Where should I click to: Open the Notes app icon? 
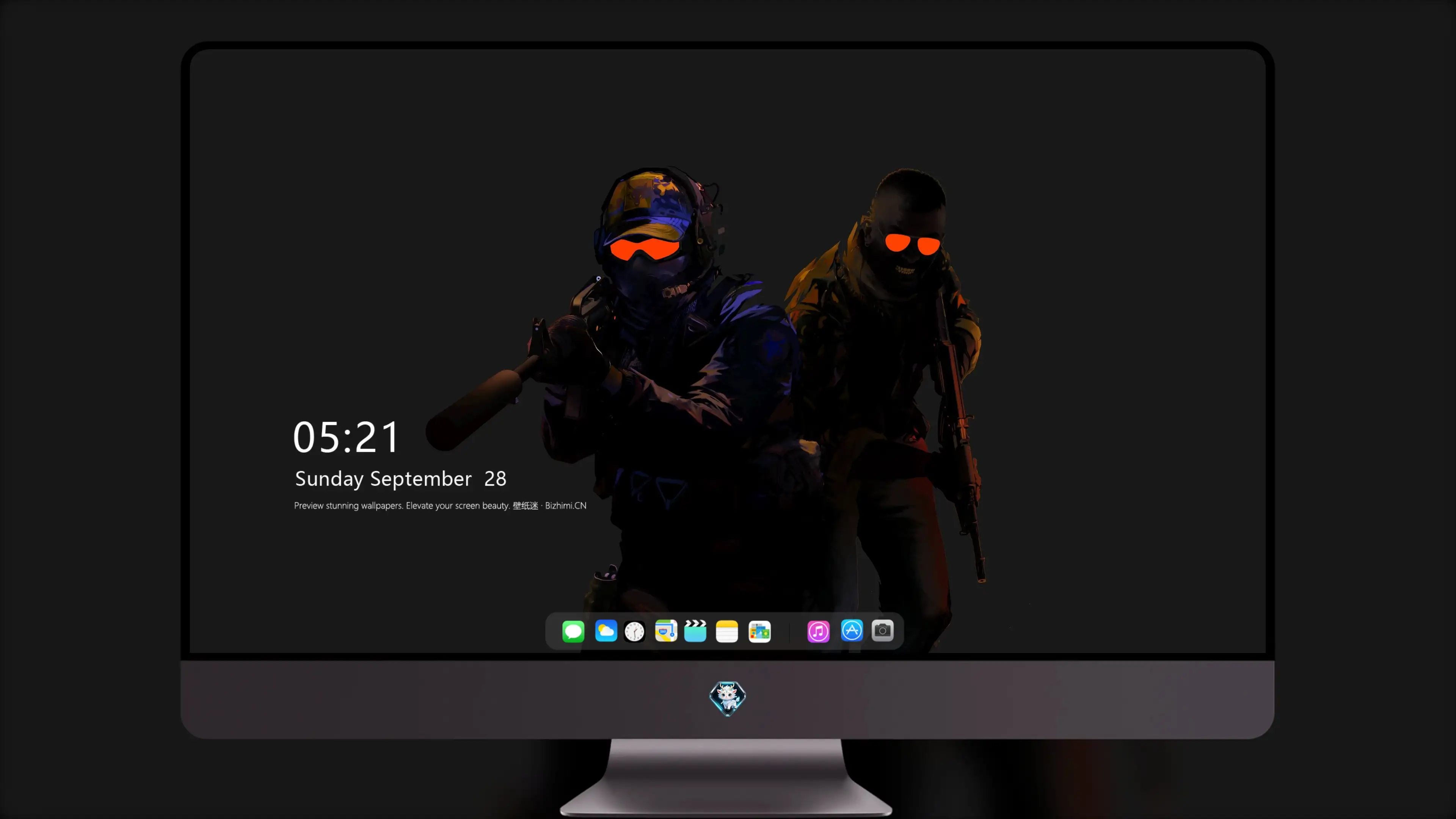pos(727,631)
